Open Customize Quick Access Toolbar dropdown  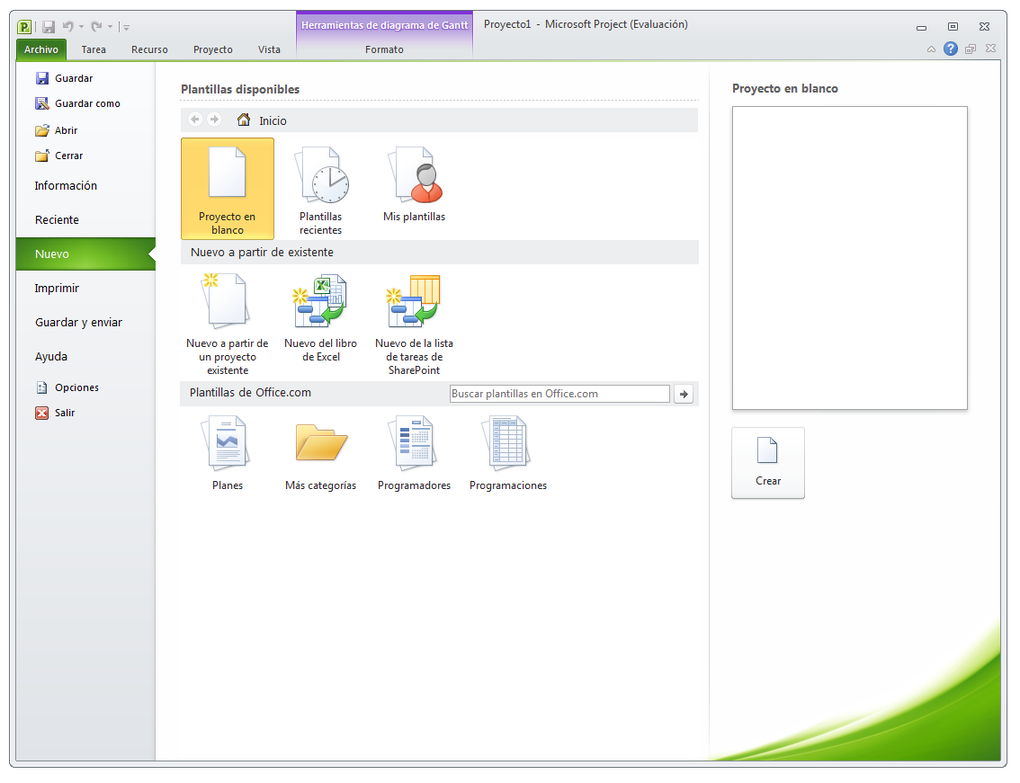[x=126, y=27]
